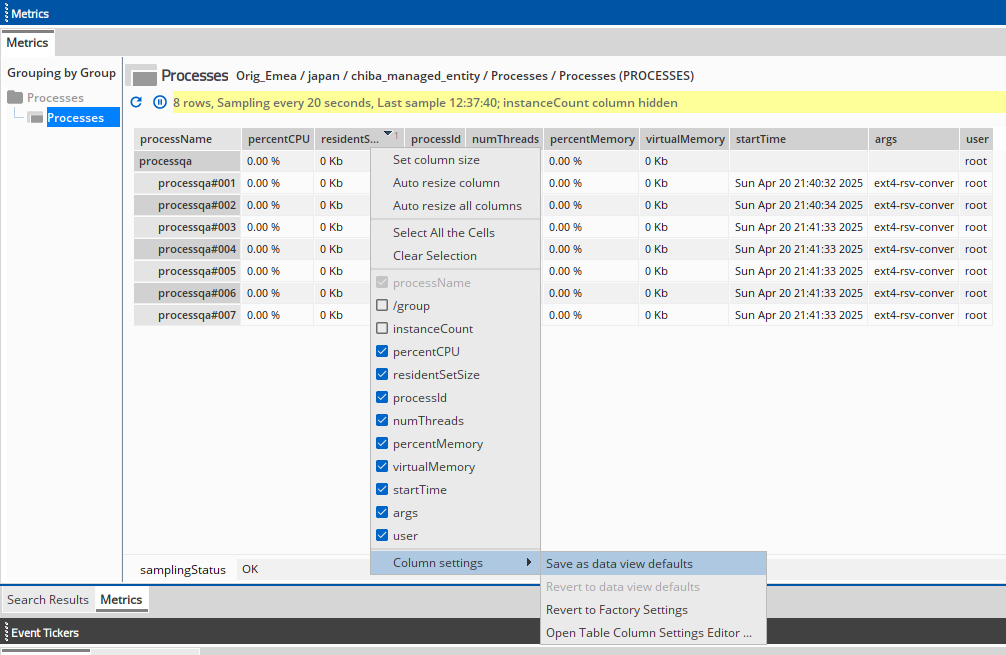Enable the /group column checkbox
The width and height of the screenshot is (1006, 655).
[x=382, y=306]
